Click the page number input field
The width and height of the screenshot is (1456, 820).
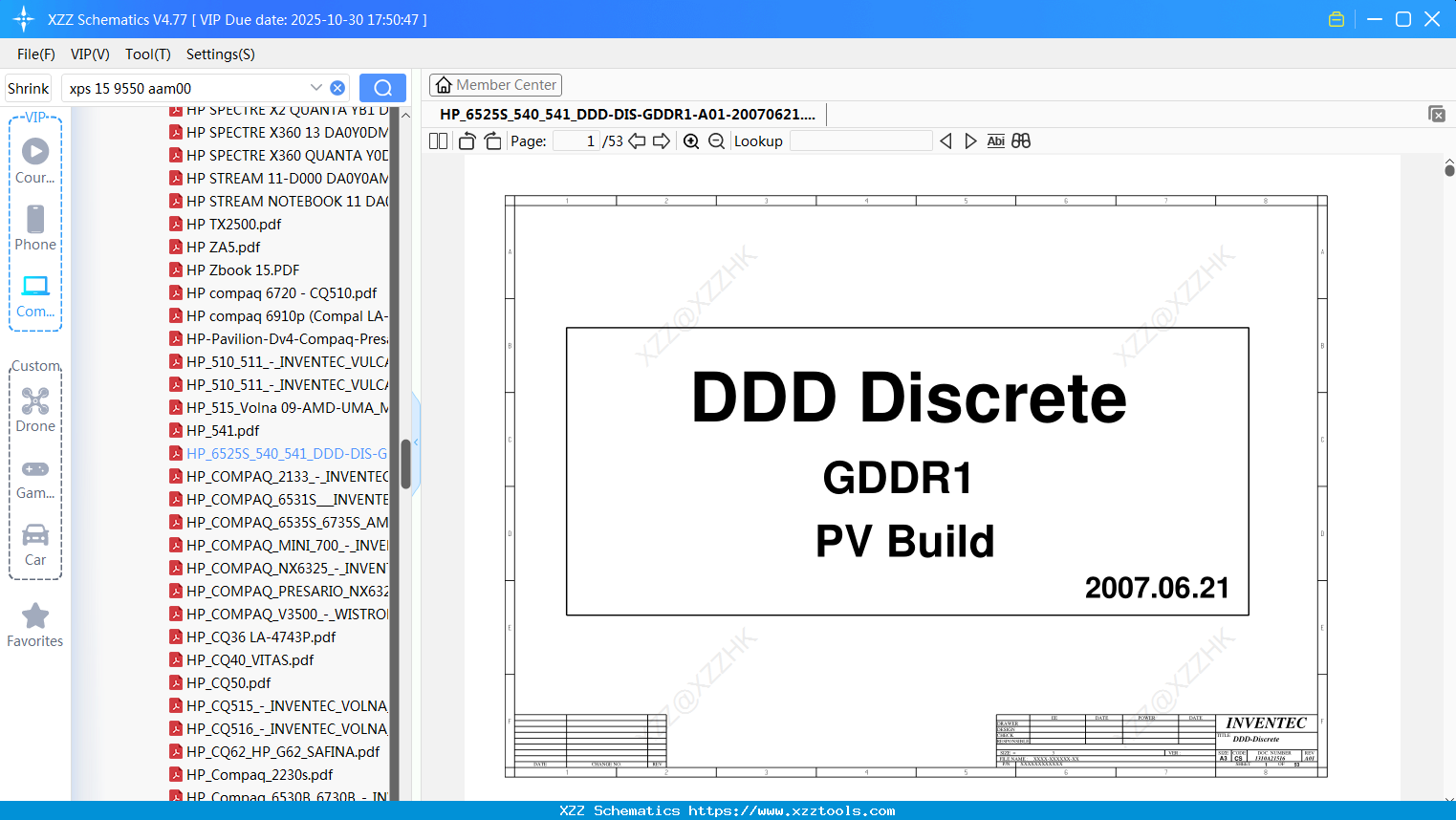pos(576,141)
